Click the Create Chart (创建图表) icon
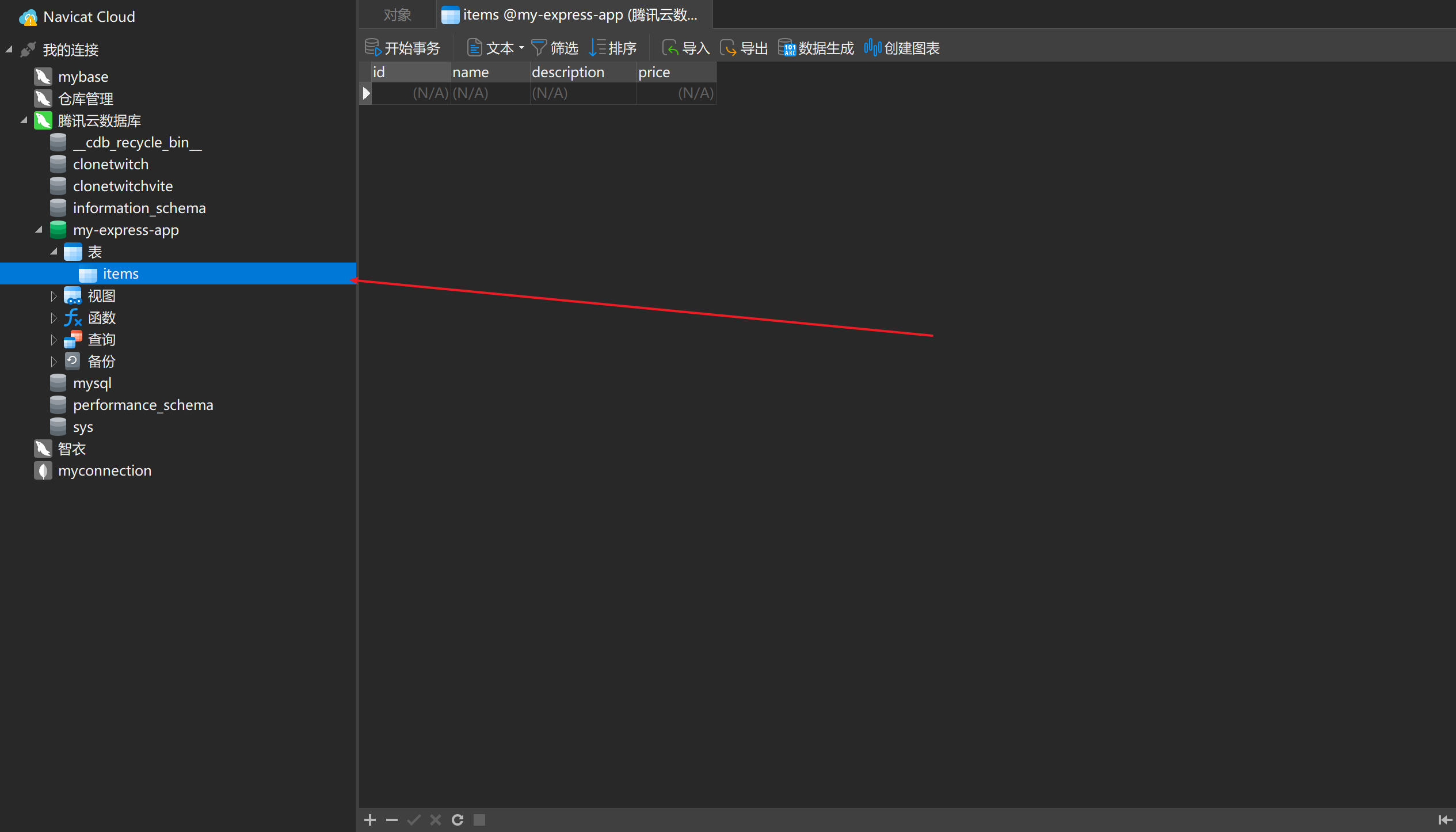1456x832 pixels. coord(872,48)
